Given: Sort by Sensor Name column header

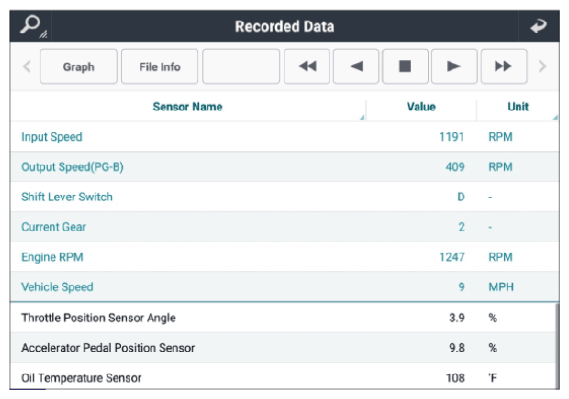Looking at the screenshot, I should [x=188, y=107].
